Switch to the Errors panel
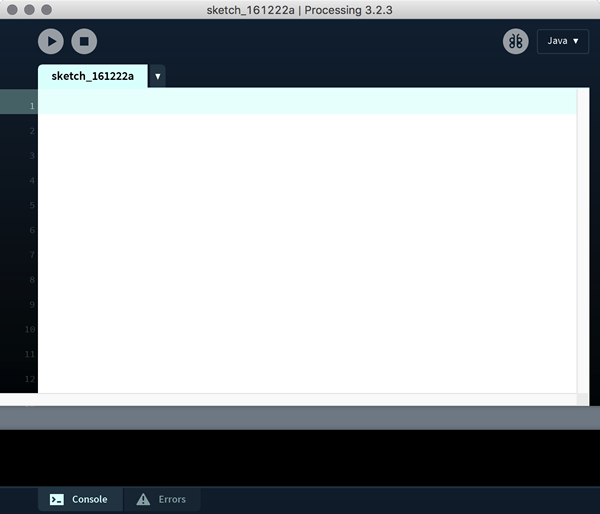This screenshot has height=514, width=600. pyautogui.click(x=162, y=499)
